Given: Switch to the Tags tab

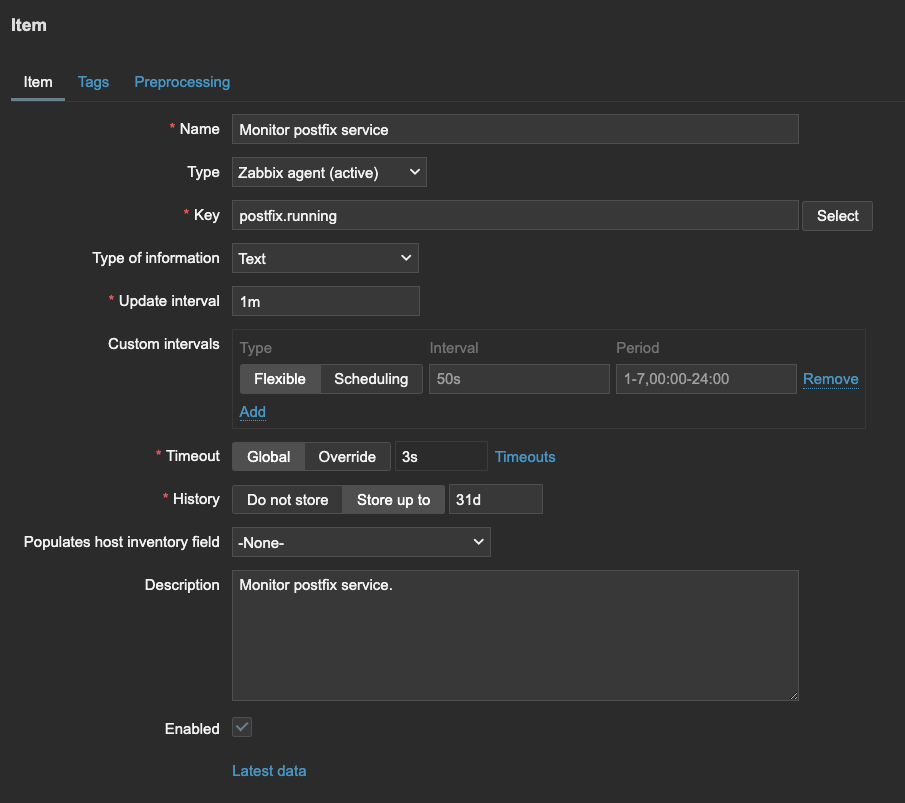Looking at the screenshot, I should click(x=93, y=82).
